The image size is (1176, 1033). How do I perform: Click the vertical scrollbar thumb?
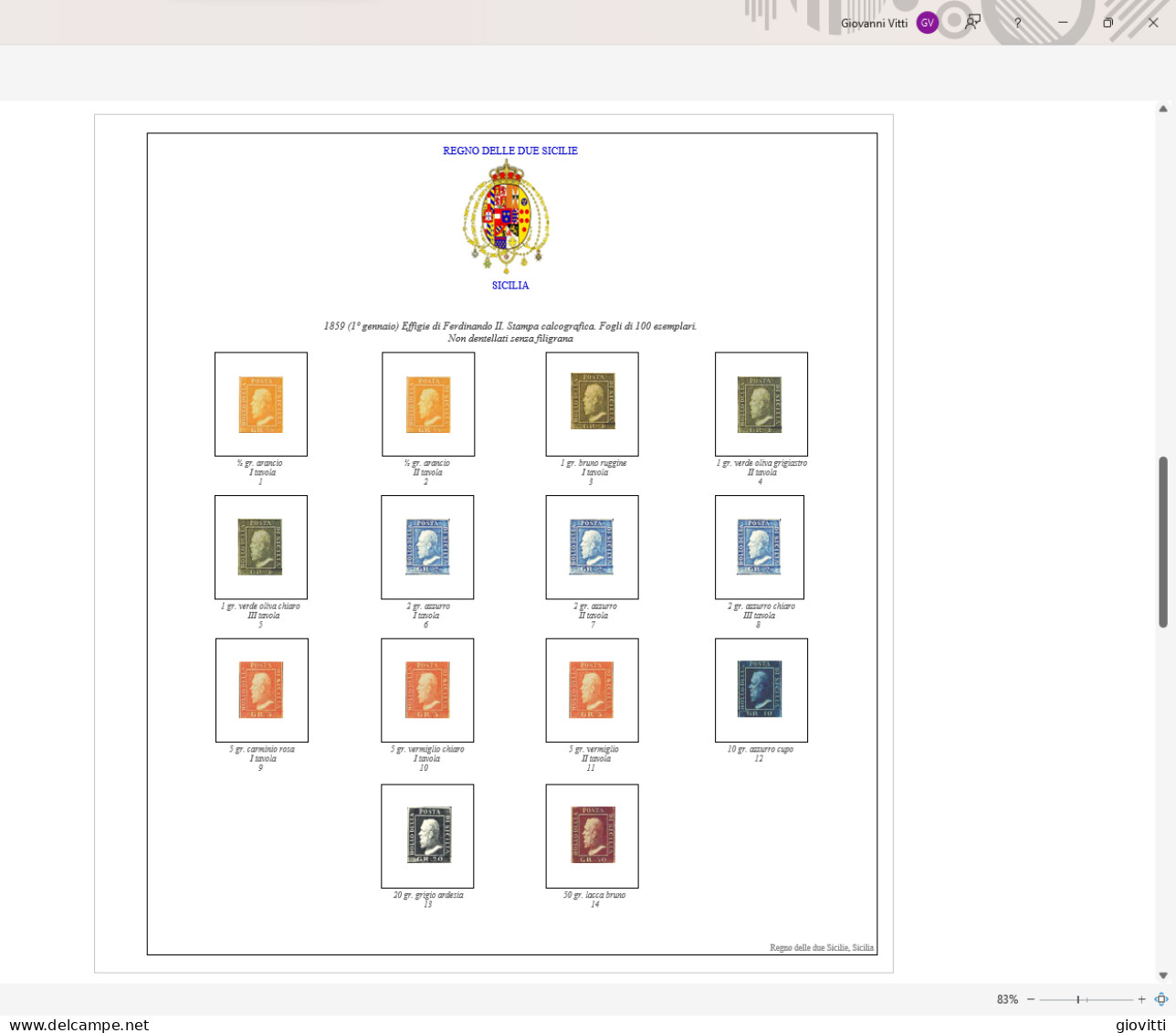pyautogui.click(x=1163, y=543)
